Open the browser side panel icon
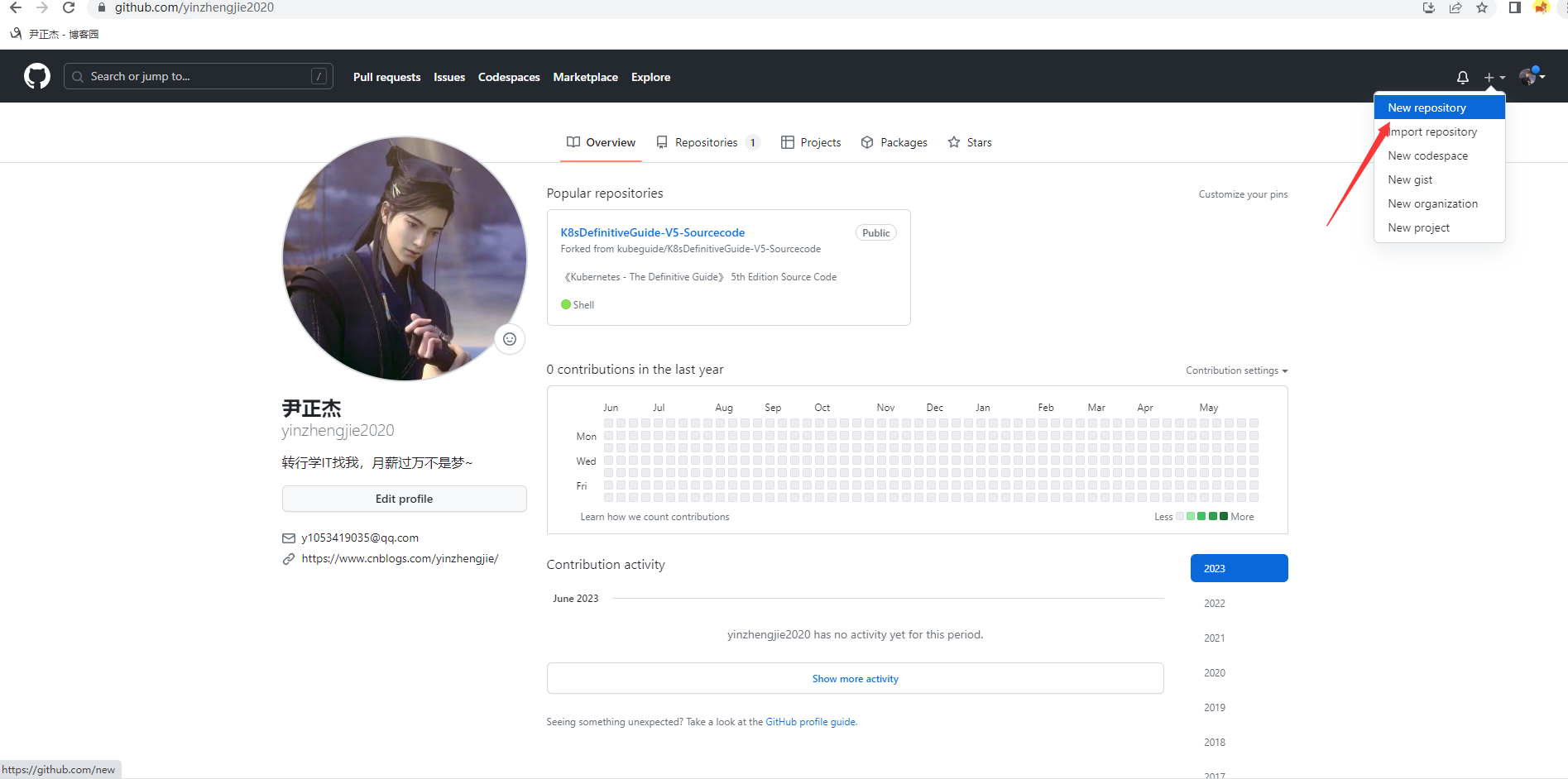Viewport: 1568px width, 779px height. [1514, 7]
